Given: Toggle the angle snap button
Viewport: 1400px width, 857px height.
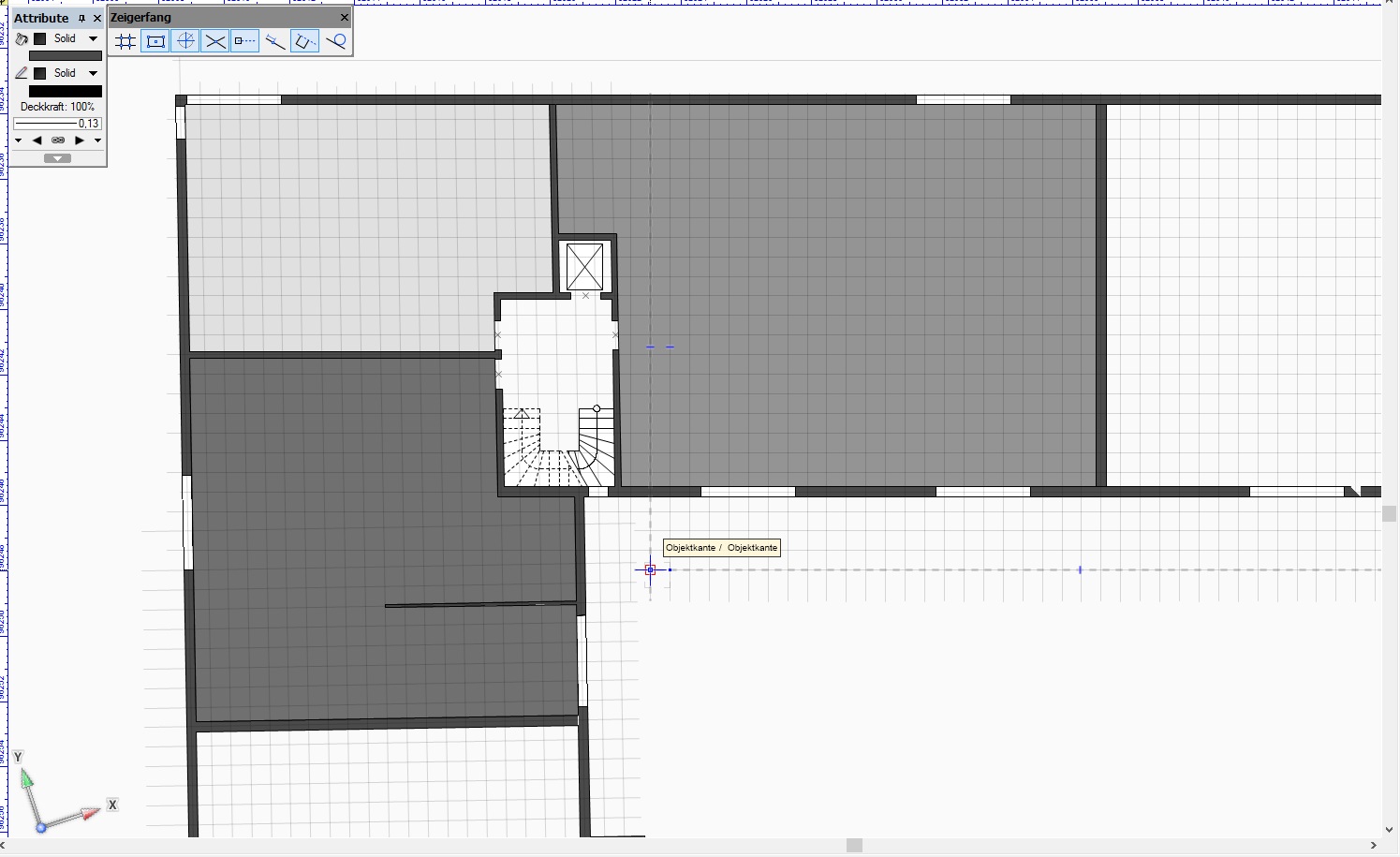Looking at the screenshot, I should [x=185, y=41].
